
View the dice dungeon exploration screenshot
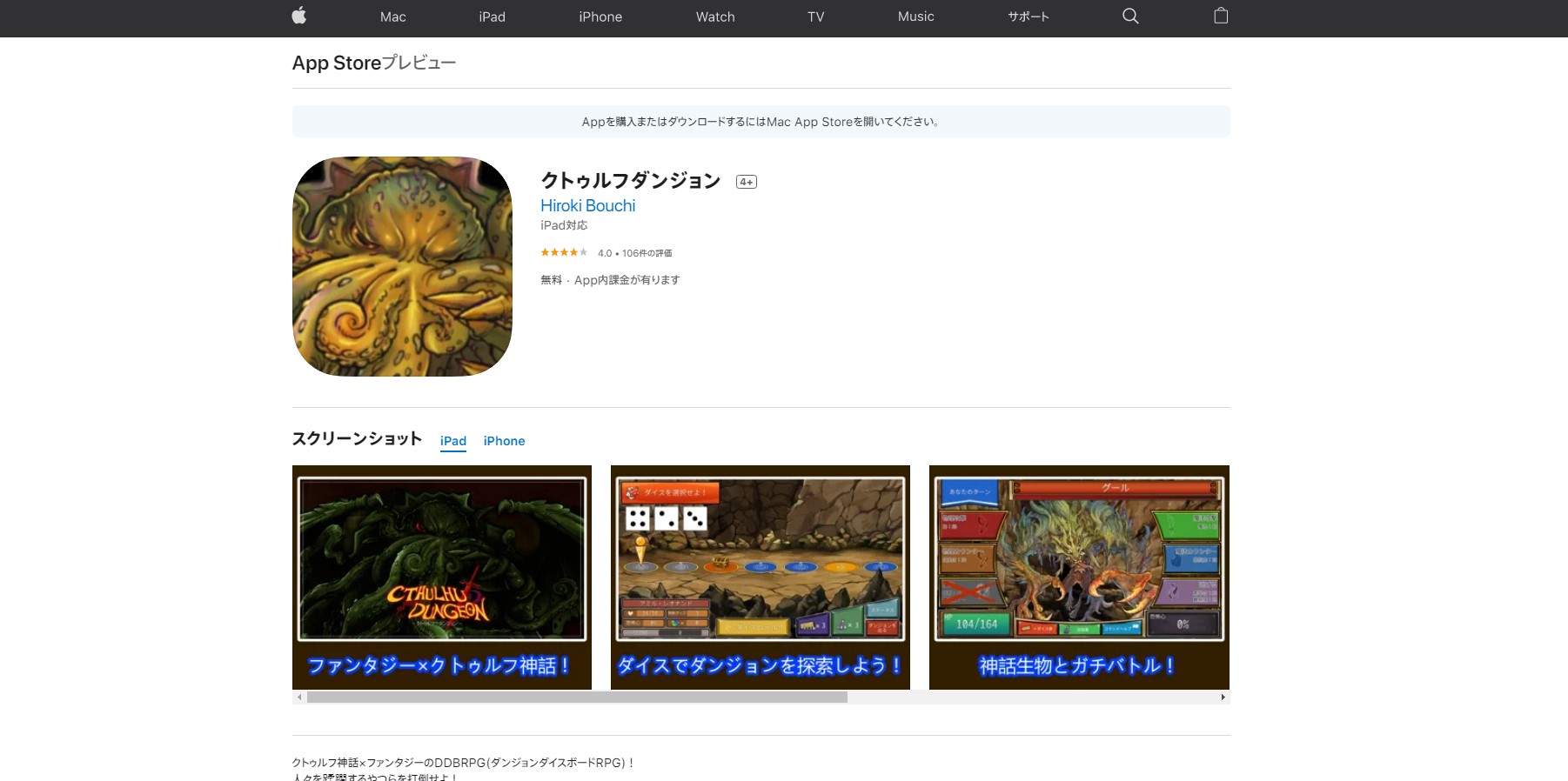coord(760,577)
